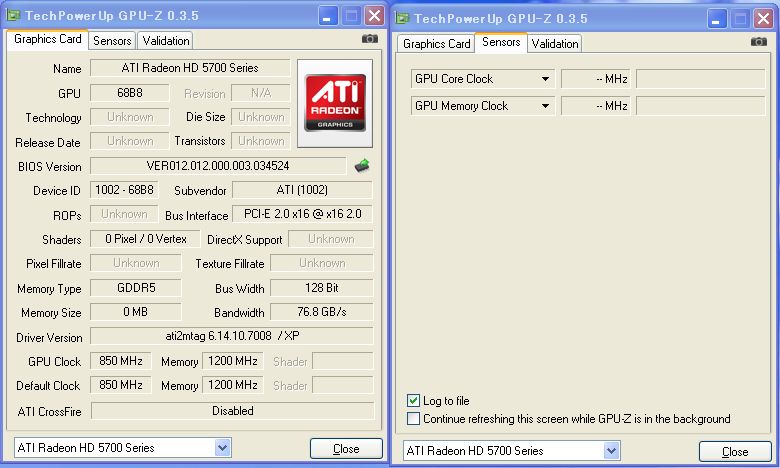The height and width of the screenshot is (468, 780).
Task: Click Default Clock row Memory 1200 MHz field
Action: tap(233, 384)
